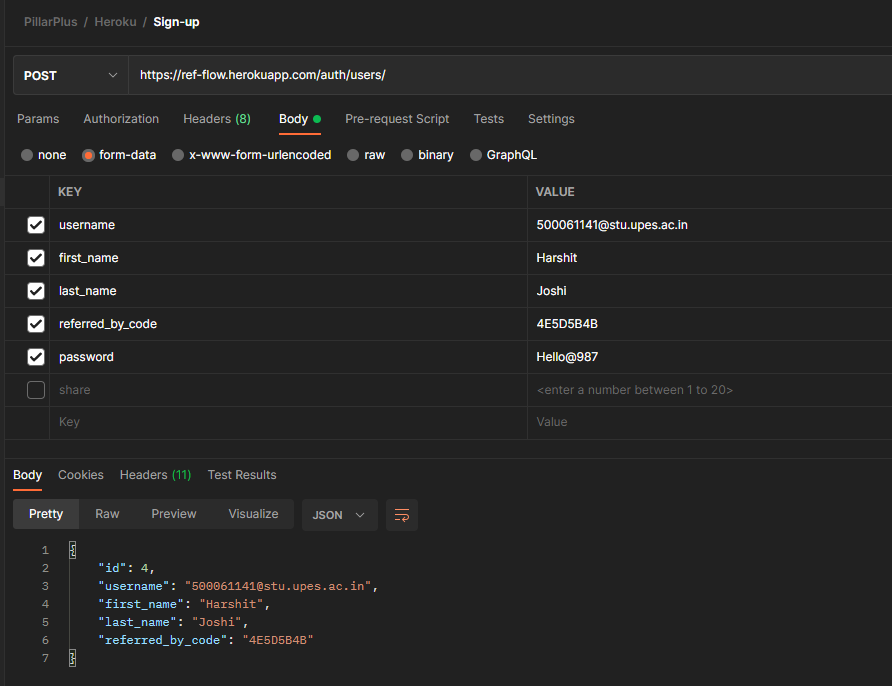
Task: Click the Joshi value cell
Action: point(709,291)
